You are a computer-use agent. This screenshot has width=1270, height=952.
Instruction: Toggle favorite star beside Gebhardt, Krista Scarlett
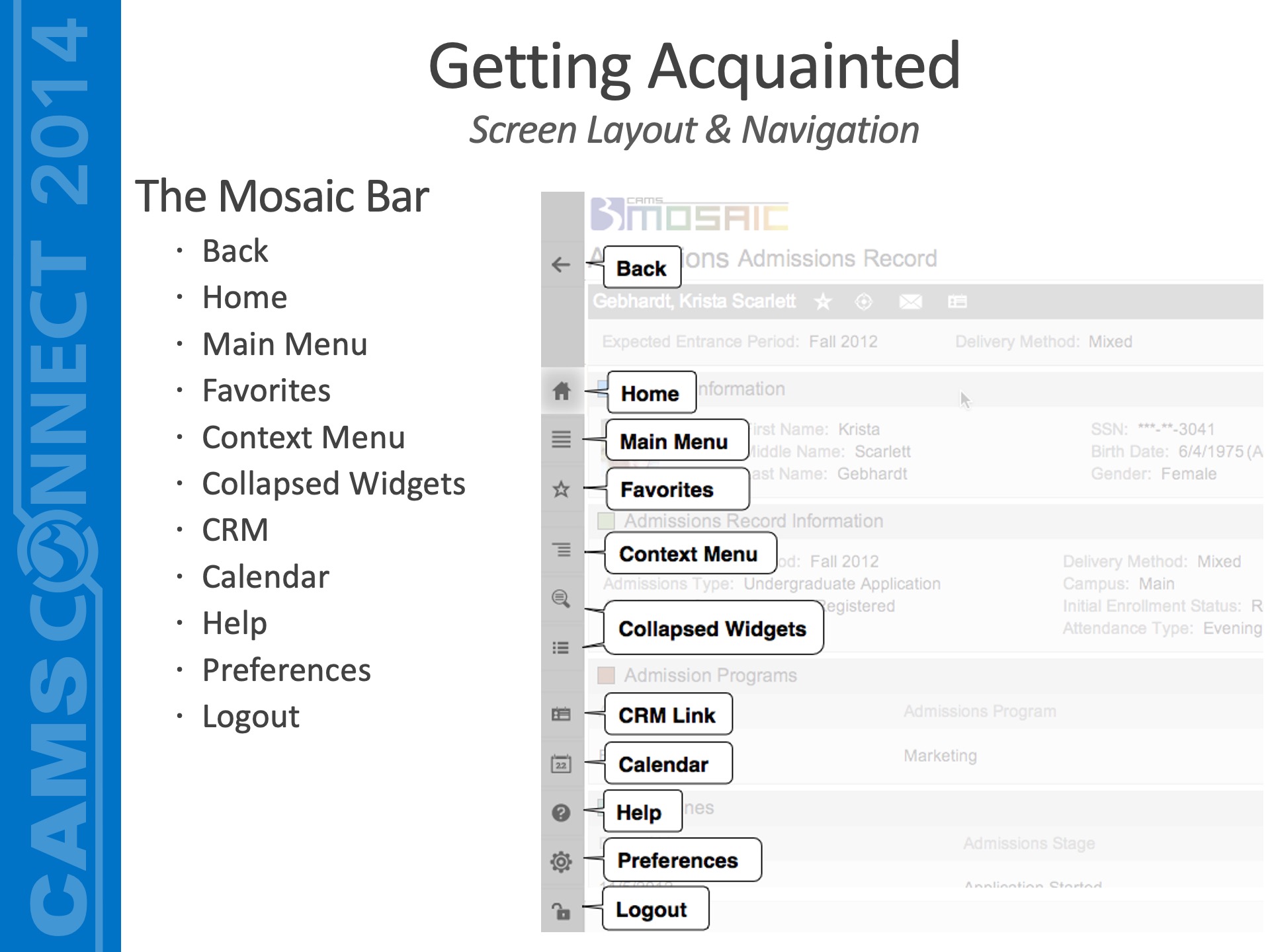tap(823, 302)
